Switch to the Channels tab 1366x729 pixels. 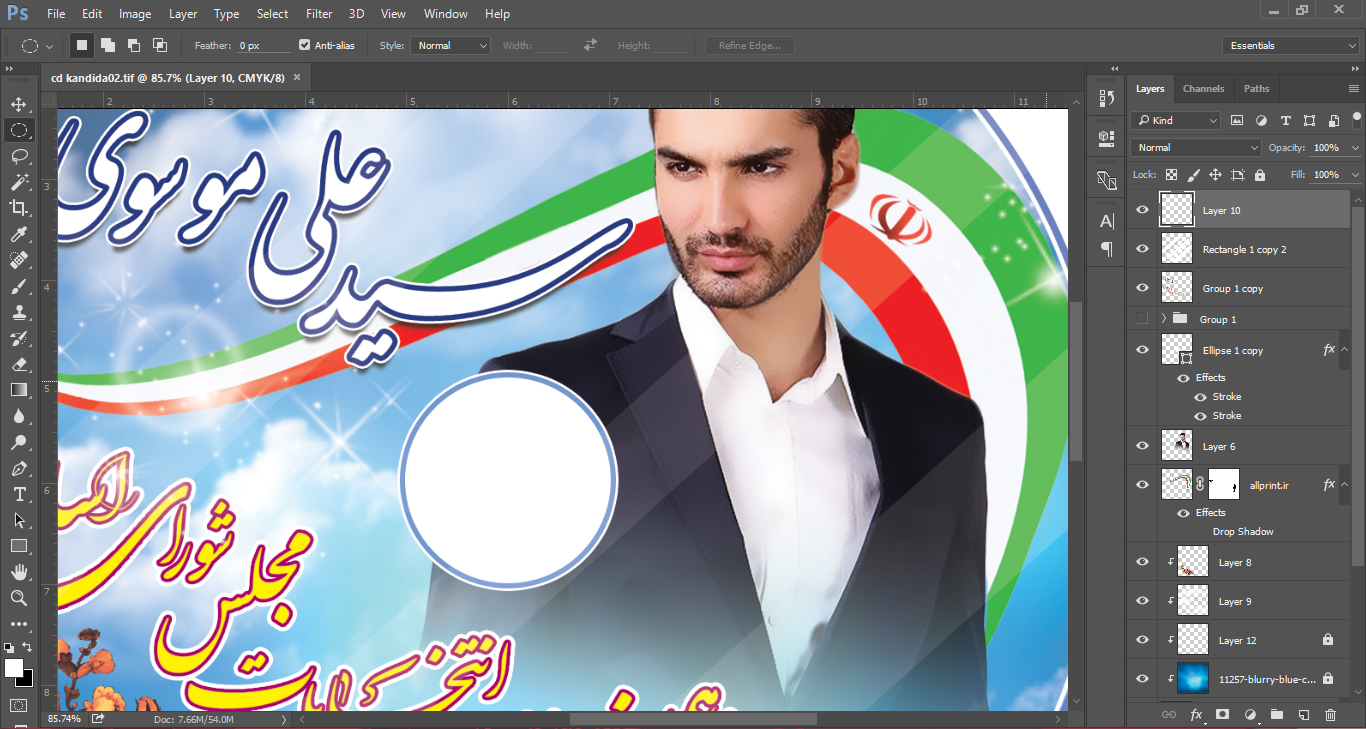click(x=1203, y=89)
